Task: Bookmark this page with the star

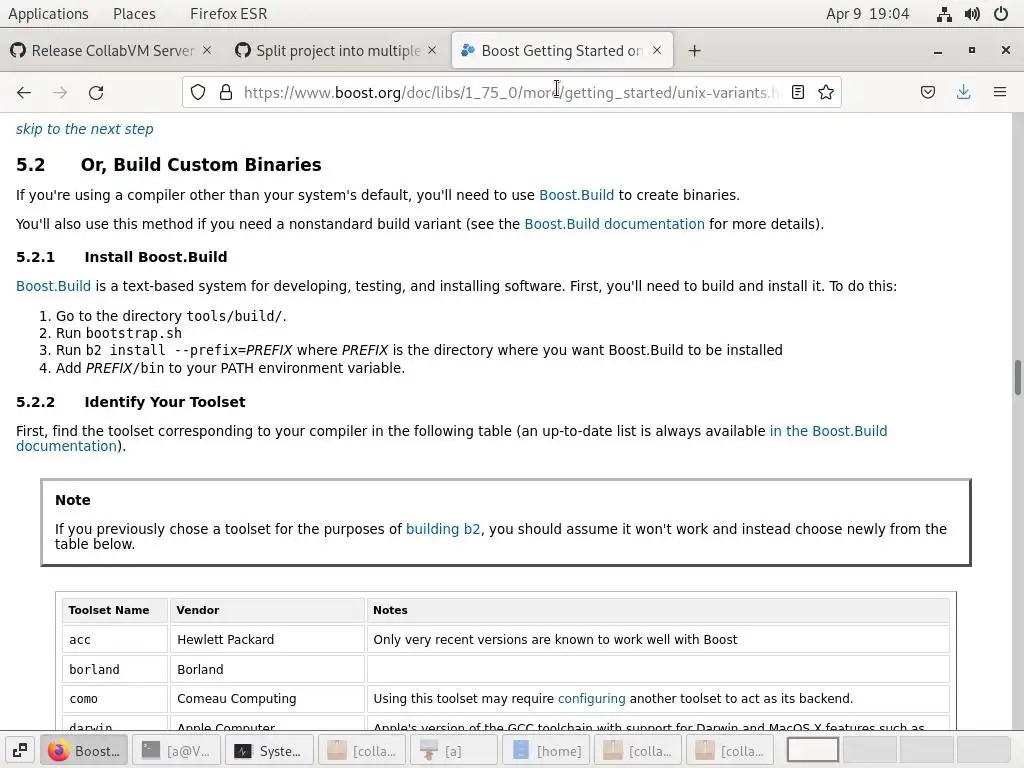Action: [x=825, y=92]
